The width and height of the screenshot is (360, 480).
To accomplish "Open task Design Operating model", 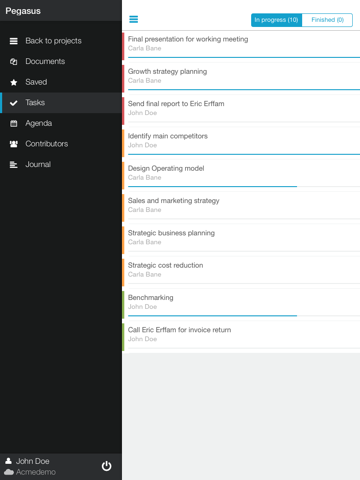I will tap(241, 175).
